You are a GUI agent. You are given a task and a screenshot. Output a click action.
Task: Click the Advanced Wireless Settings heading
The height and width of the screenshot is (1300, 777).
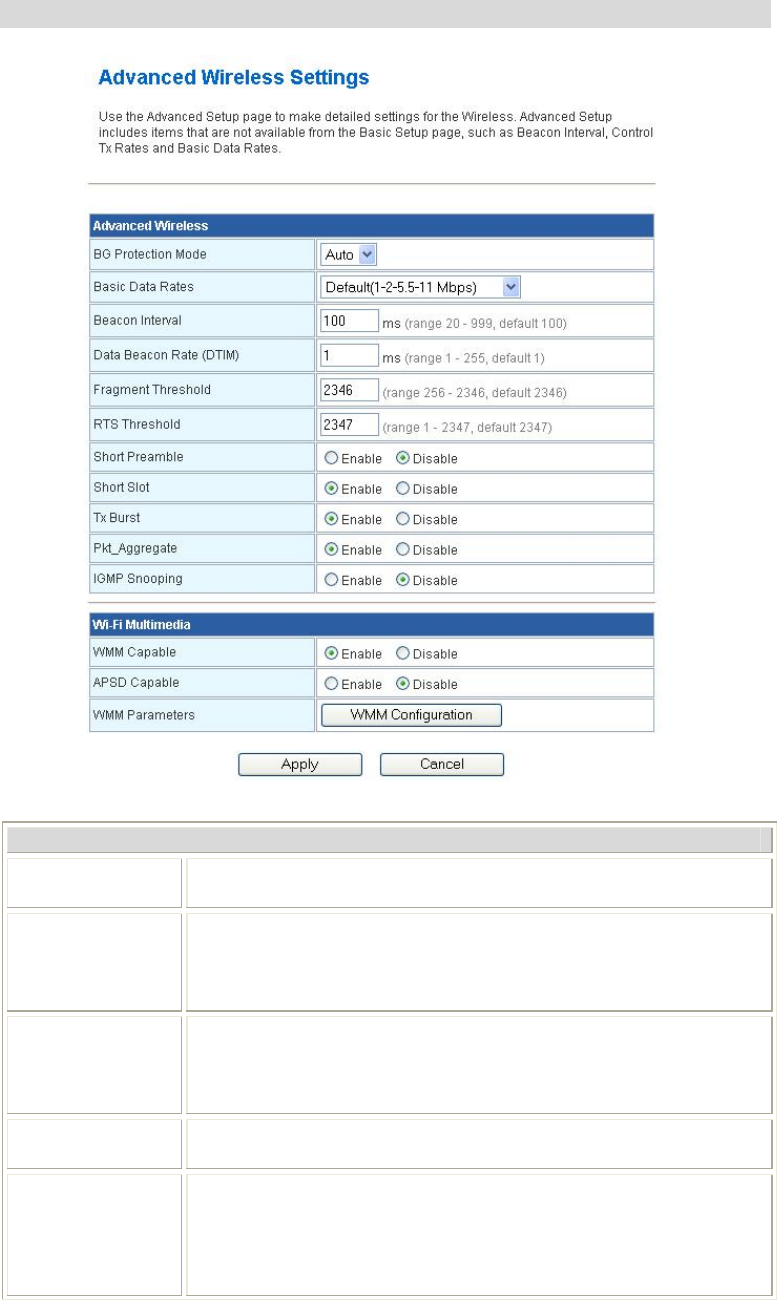[x=234, y=76]
